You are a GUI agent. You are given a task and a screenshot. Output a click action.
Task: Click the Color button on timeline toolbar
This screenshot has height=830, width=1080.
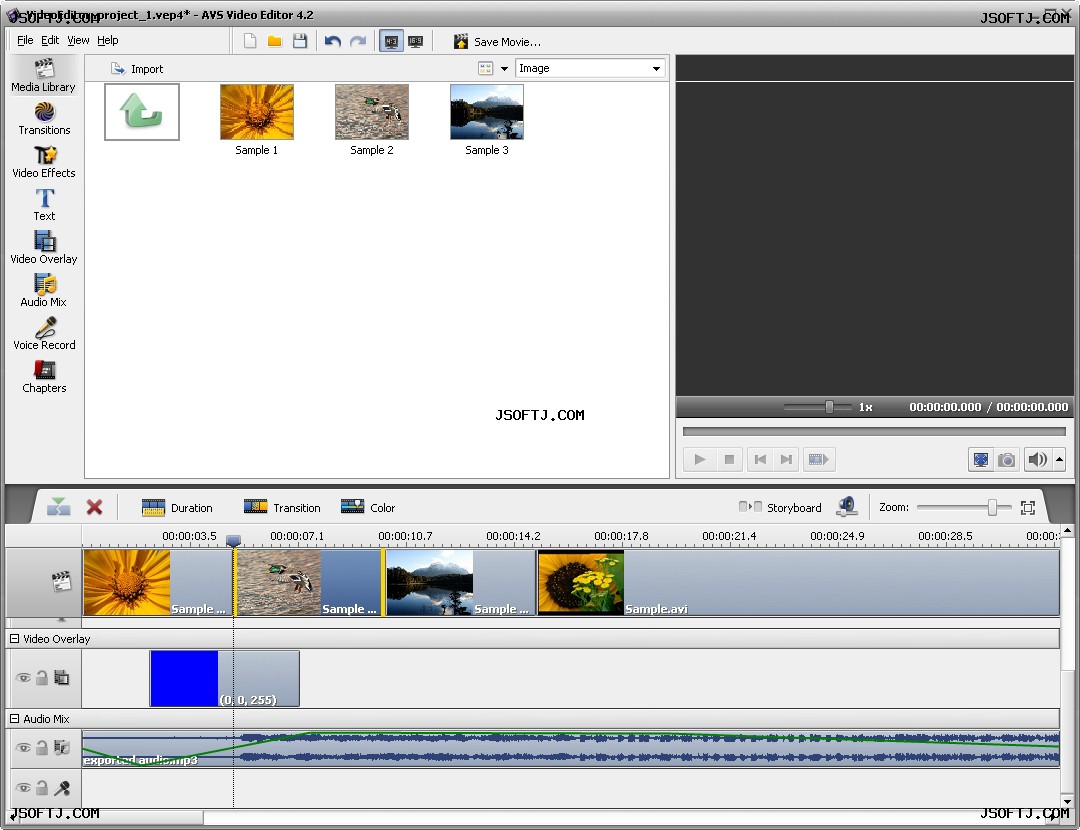click(368, 508)
